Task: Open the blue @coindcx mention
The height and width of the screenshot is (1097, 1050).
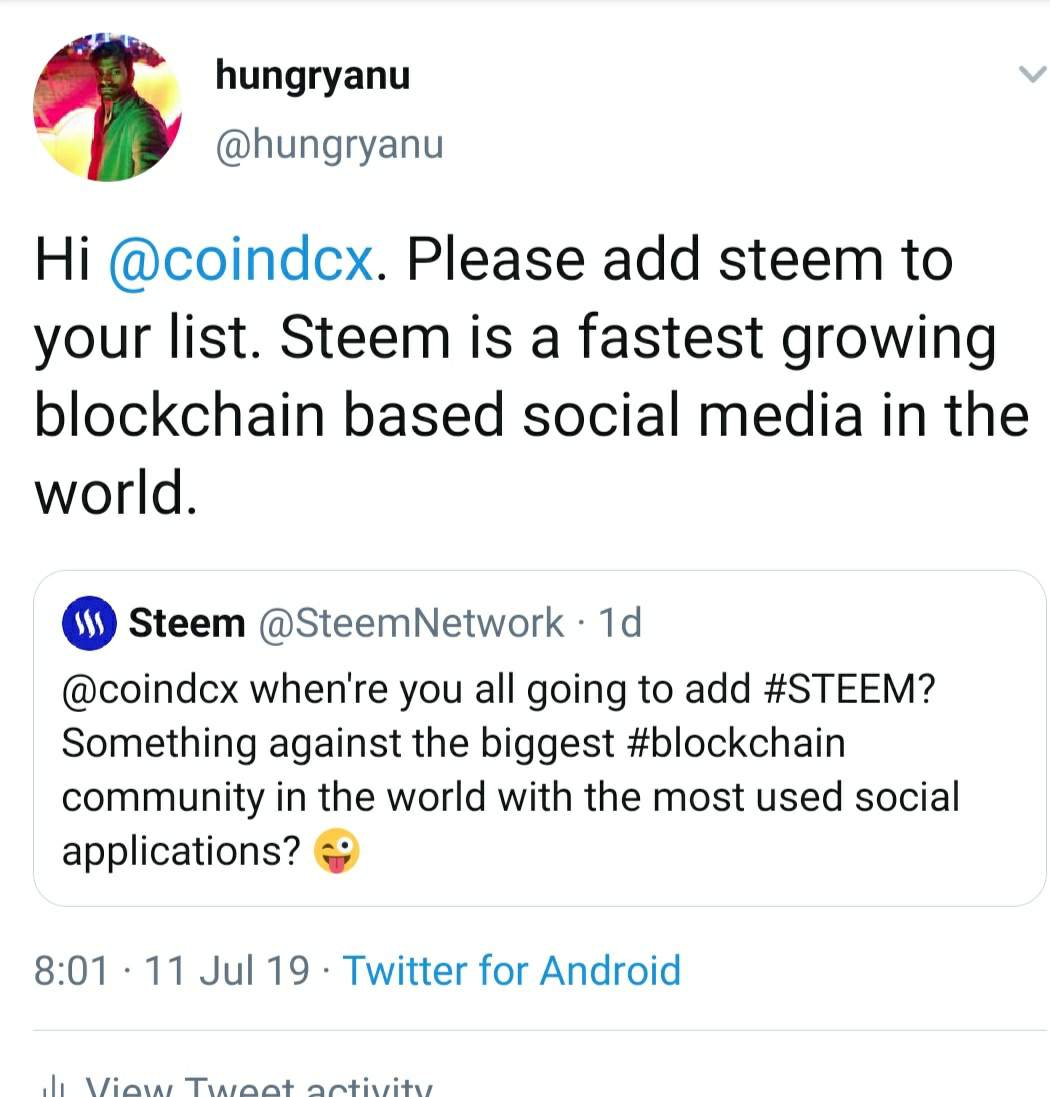Action: 242,260
